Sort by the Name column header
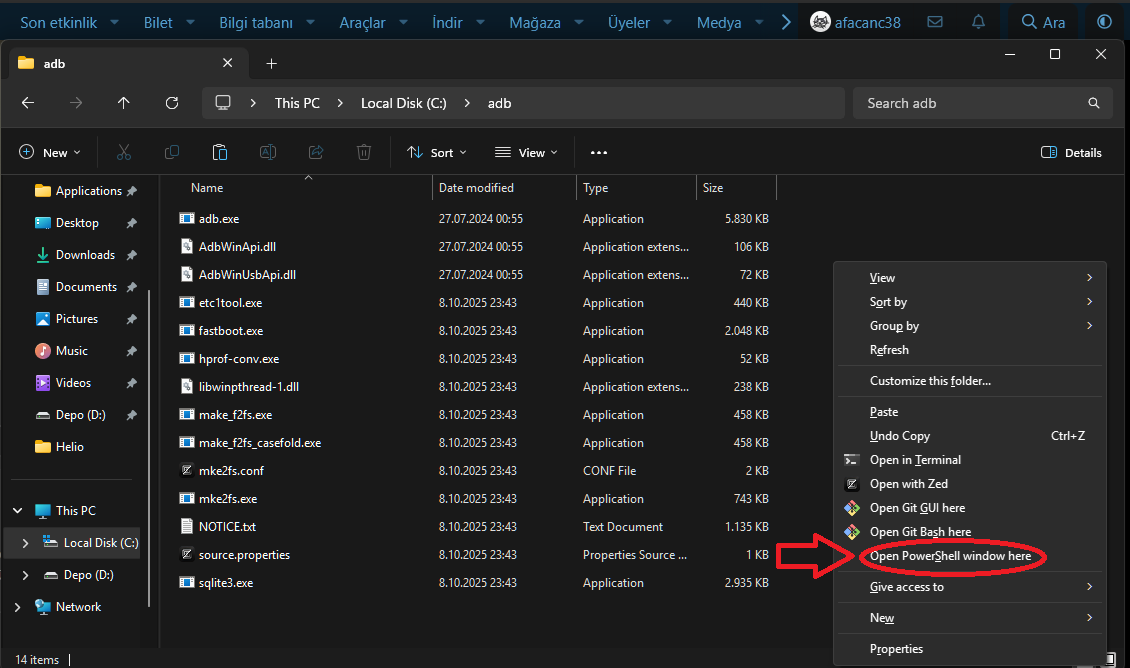The image size is (1130, 668). [207, 187]
